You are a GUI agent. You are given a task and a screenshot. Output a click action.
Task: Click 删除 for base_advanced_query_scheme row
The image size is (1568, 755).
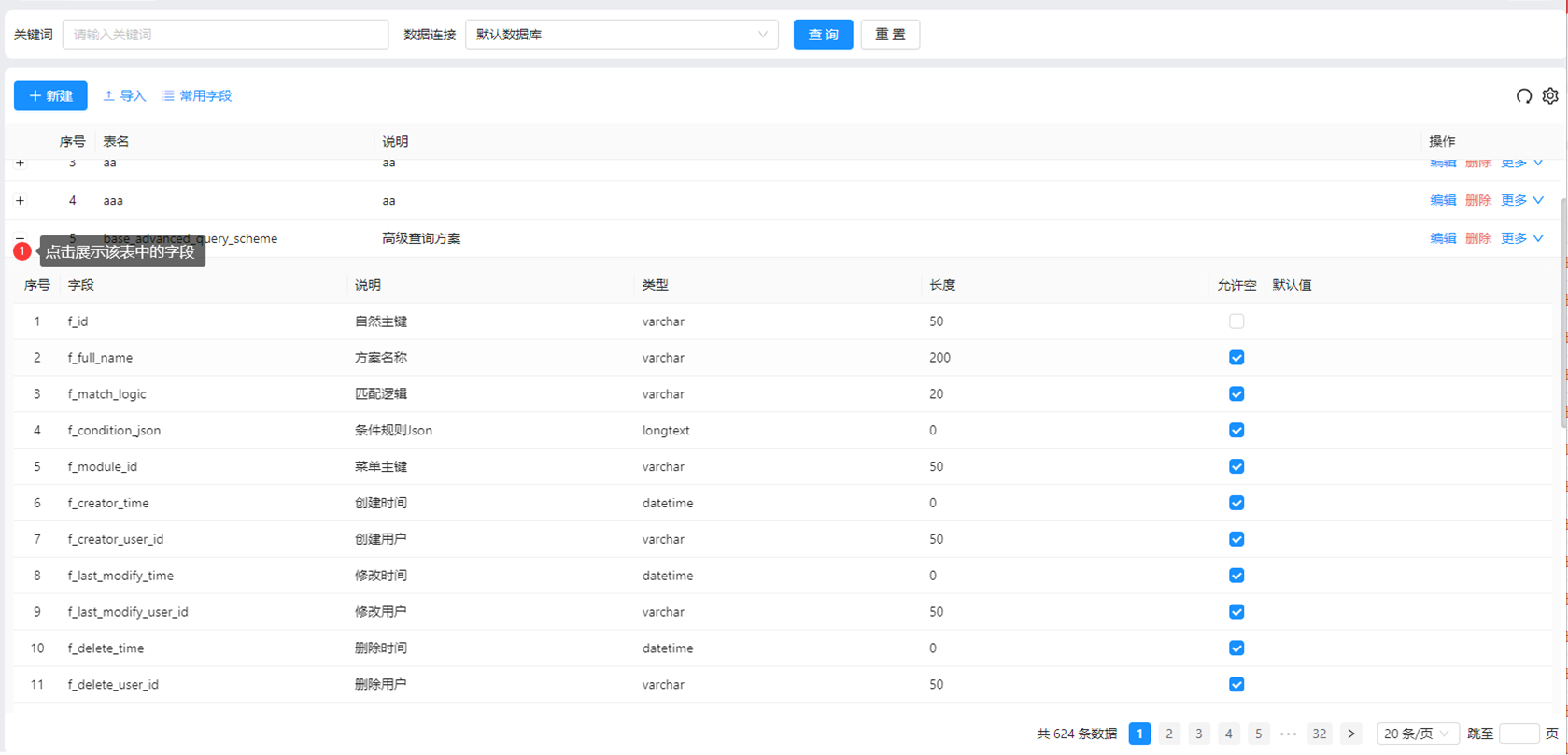coord(1477,239)
